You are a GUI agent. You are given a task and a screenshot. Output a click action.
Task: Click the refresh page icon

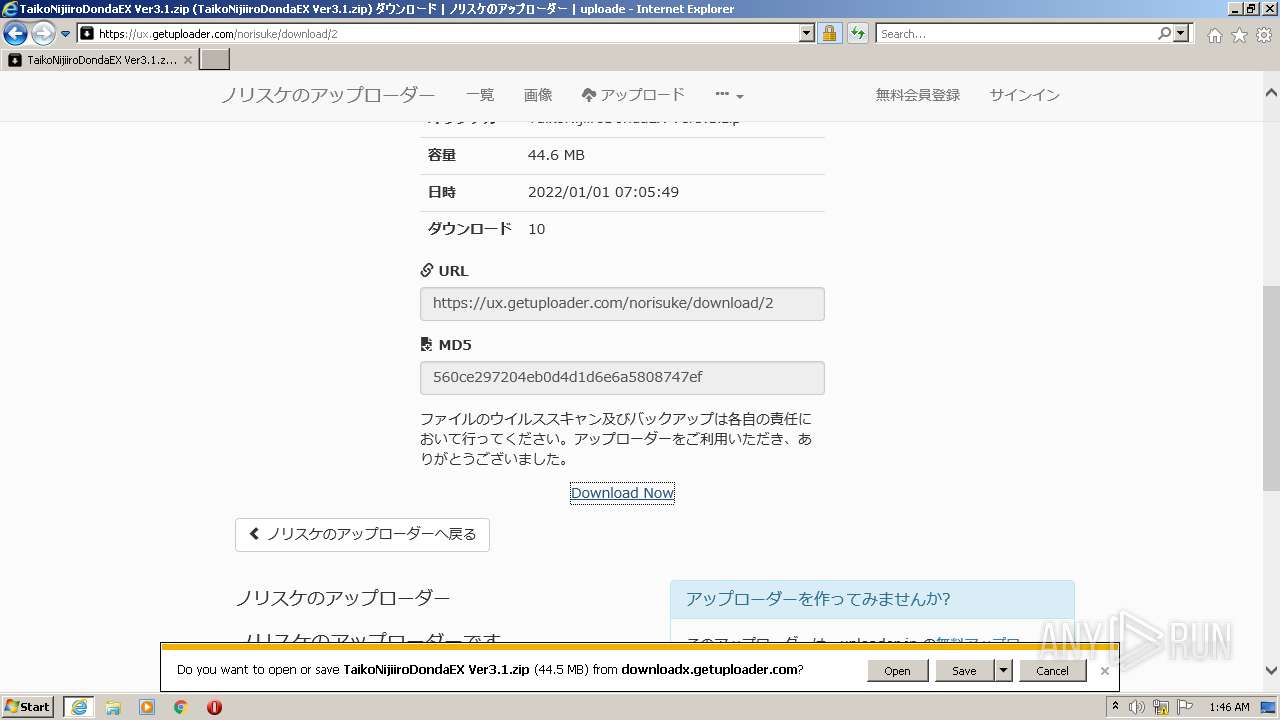tap(857, 34)
